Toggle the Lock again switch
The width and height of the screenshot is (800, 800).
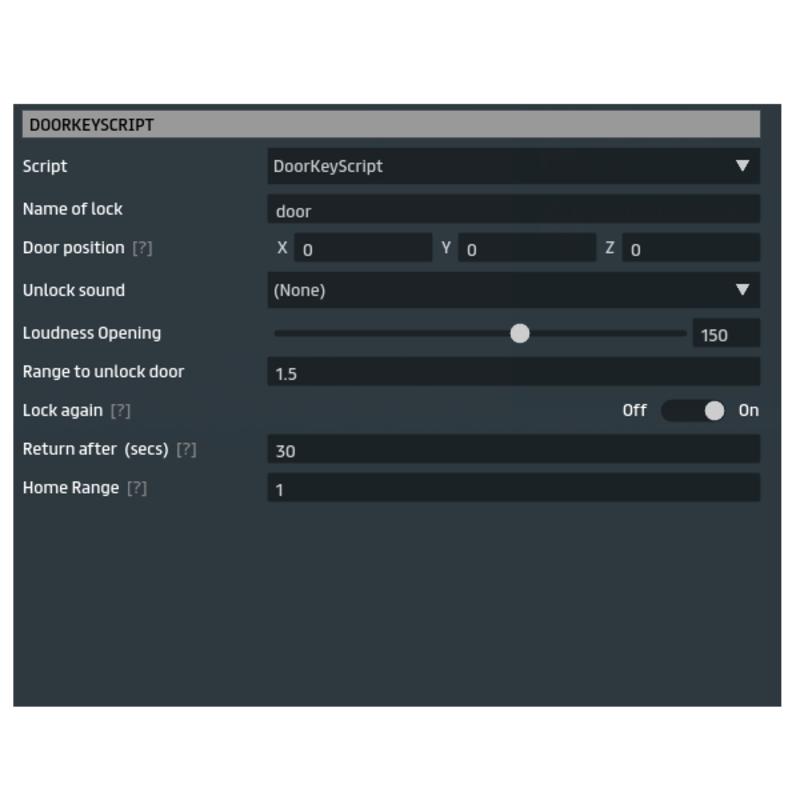click(x=693, y=411)
